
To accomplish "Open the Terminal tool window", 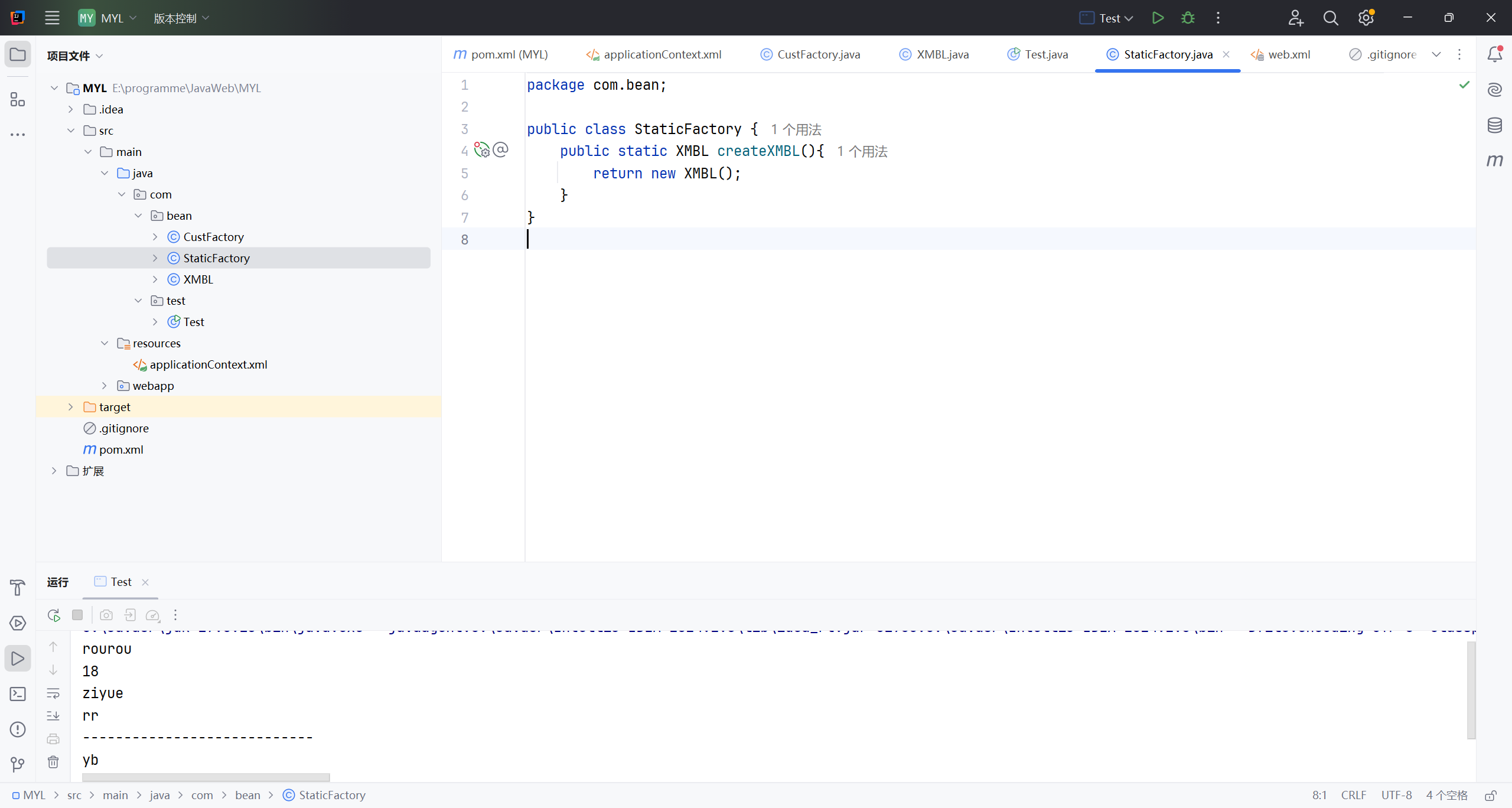I will (x=18, y=694).
